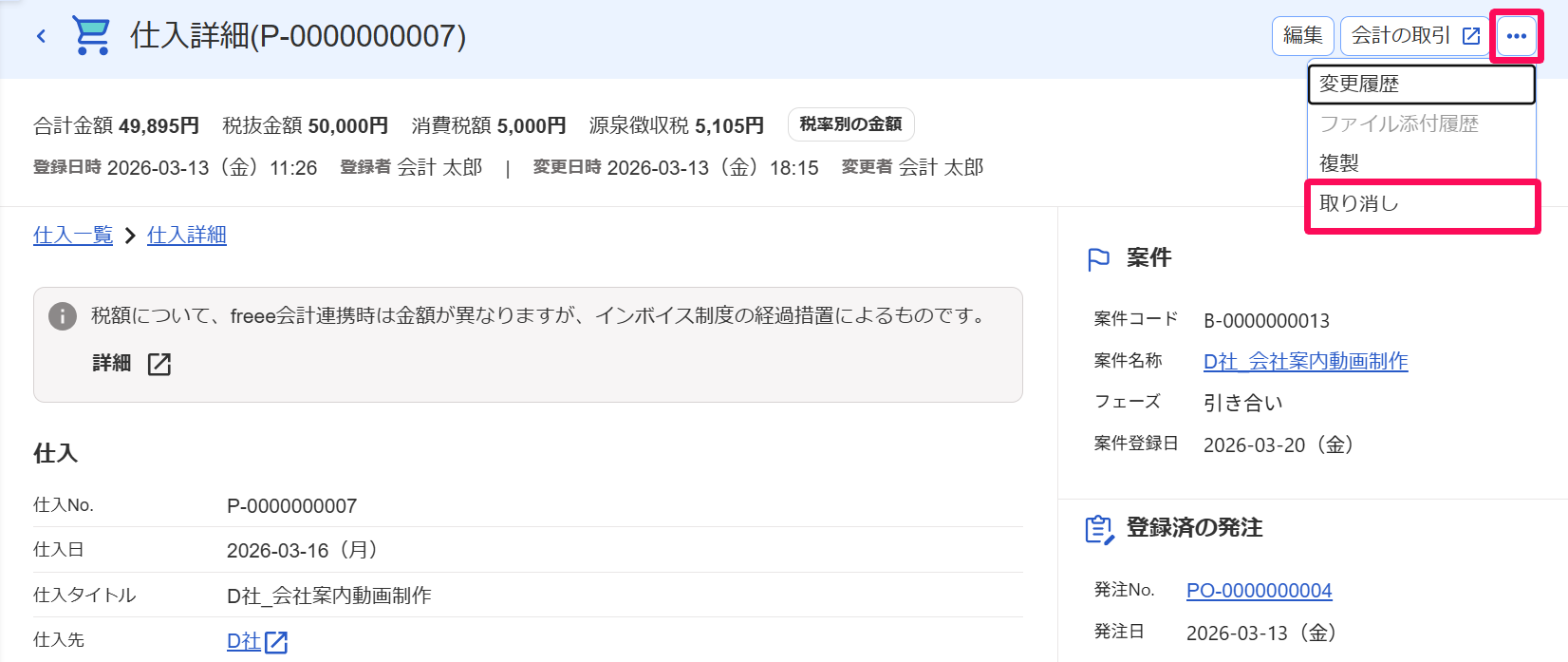Click the 編集 button
The image size is (1568, 662).
1303,36
